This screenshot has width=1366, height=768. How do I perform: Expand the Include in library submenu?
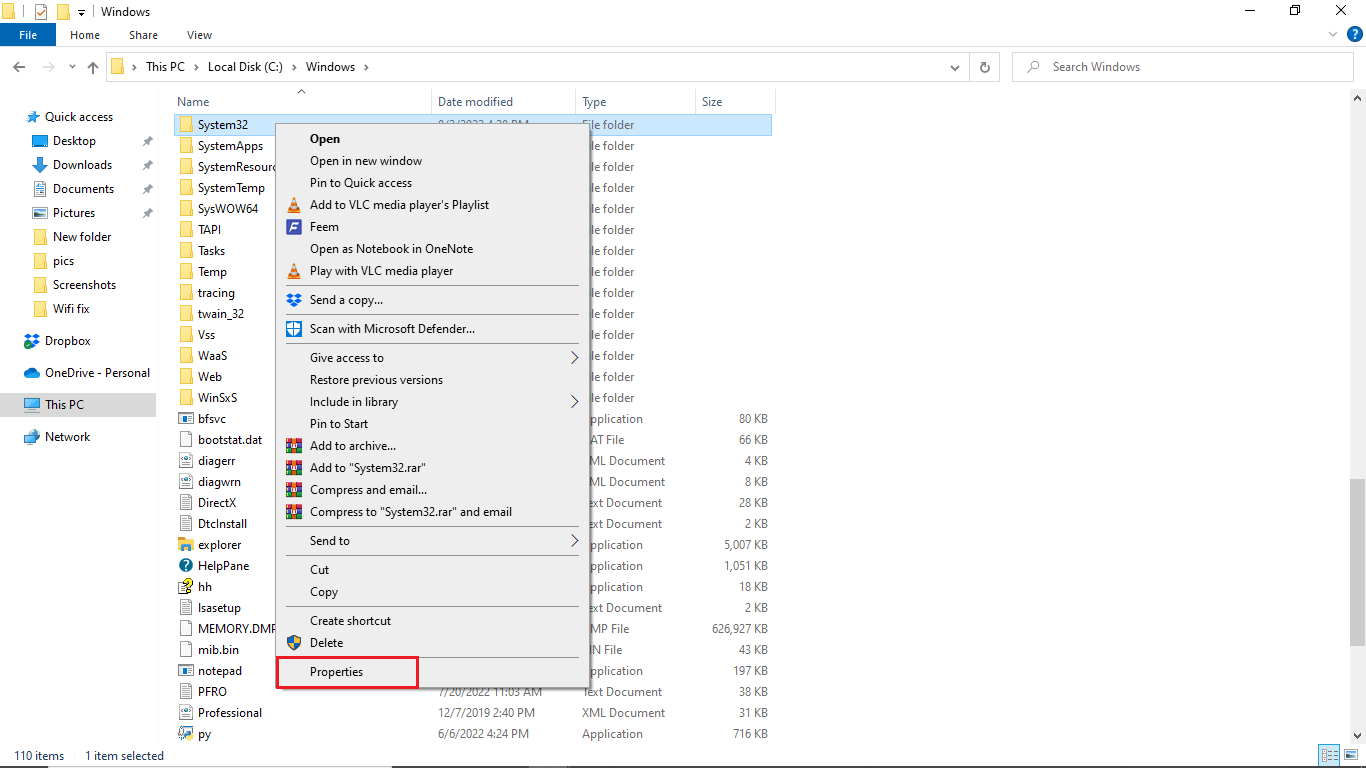click(x=574, y=402)
